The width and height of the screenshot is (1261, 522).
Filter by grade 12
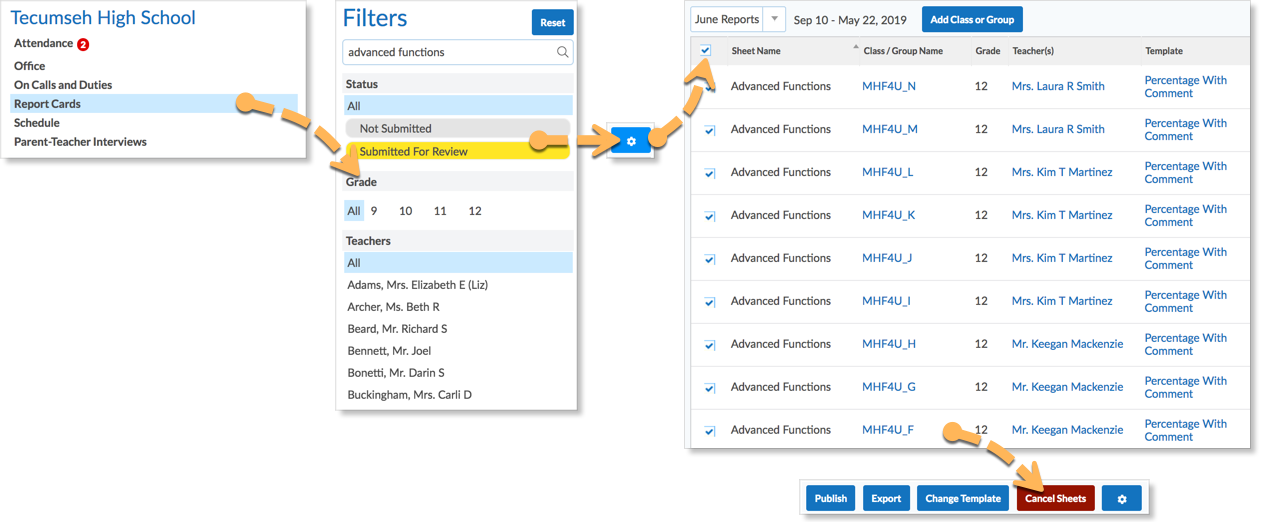tap(475, 211)
